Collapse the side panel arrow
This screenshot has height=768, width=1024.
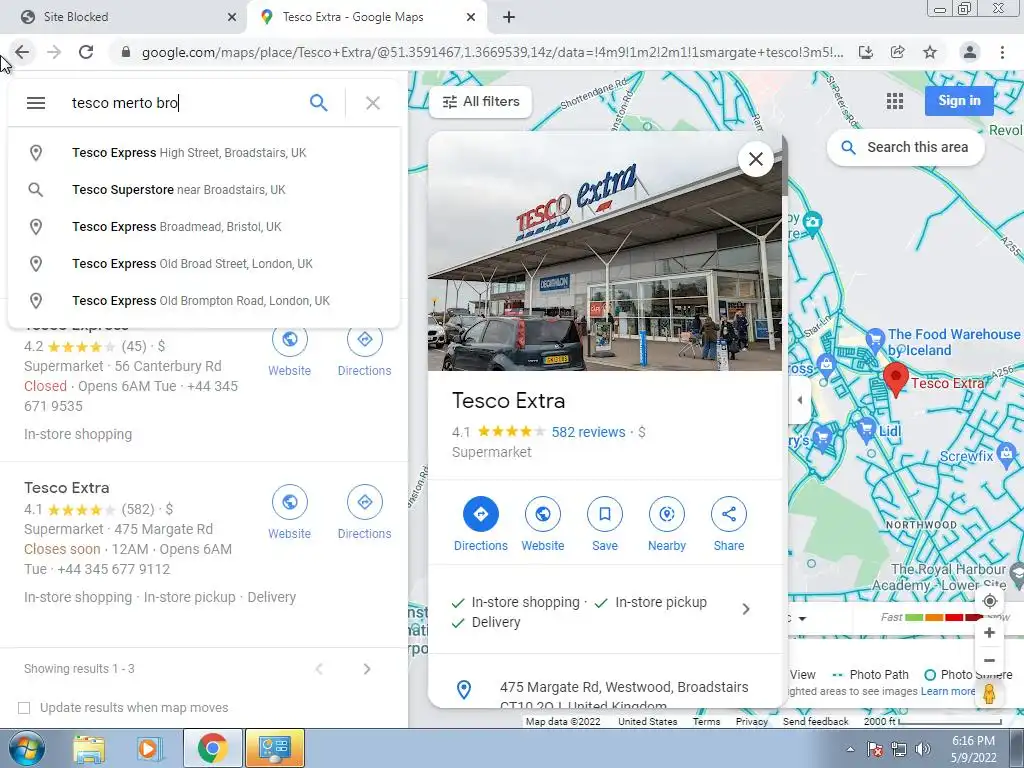(x=800, y=400)
